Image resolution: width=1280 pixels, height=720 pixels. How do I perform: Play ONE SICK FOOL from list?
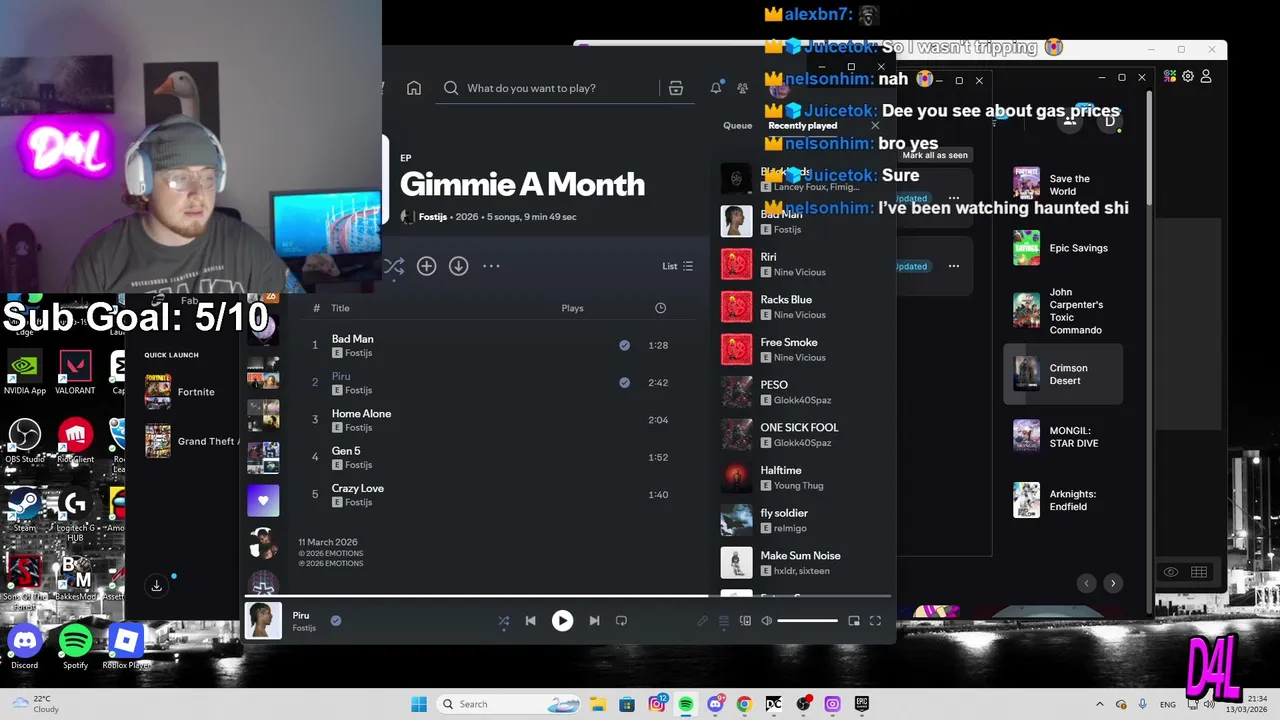(802, 435)
